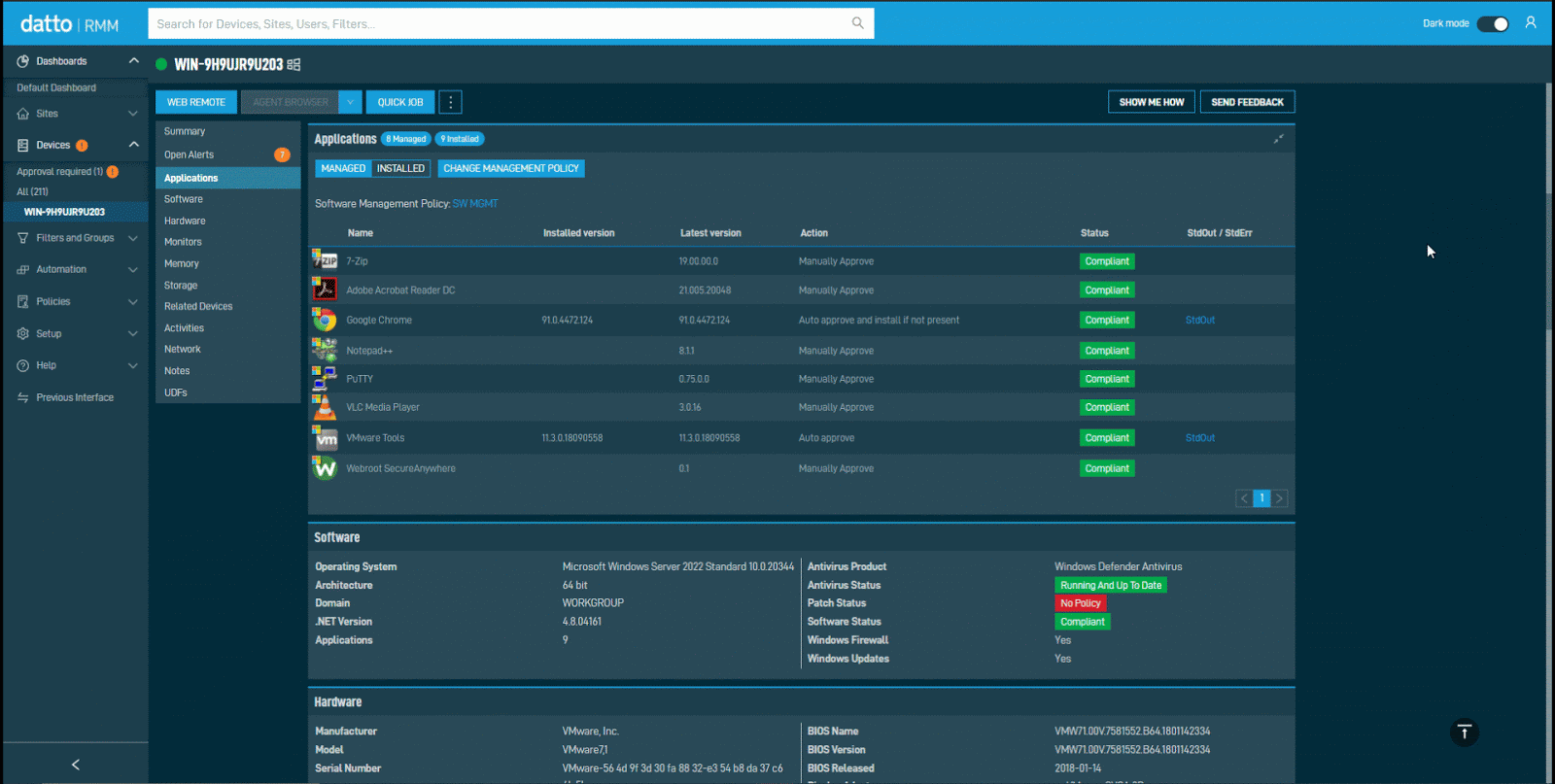Click the Setup gear icon
Image resolution: width=1555 pixels, height=784 pixels.
point(22,334)
